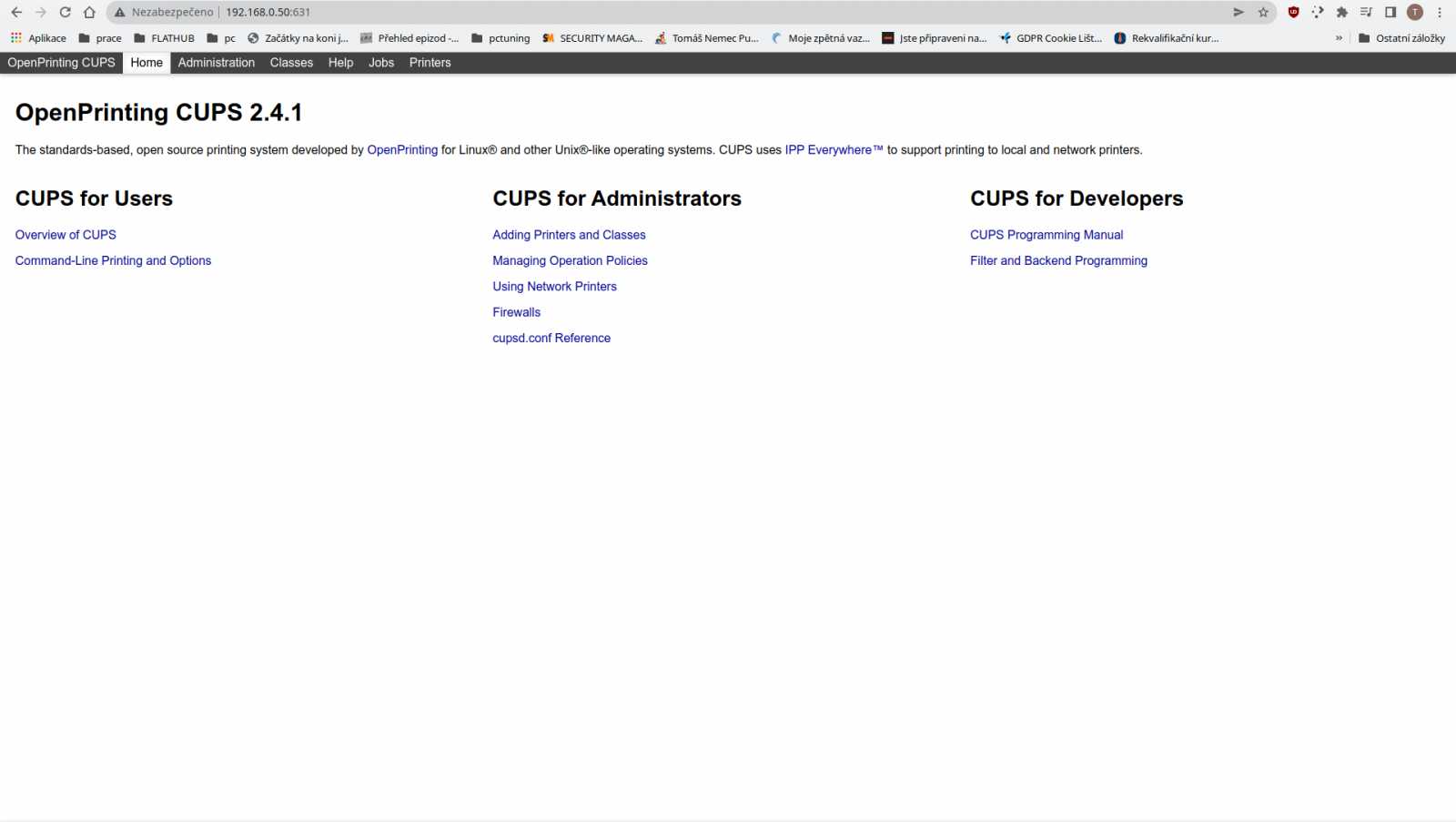Reload the page with the refresh icon
The image size is (1456, 822).
65,12
